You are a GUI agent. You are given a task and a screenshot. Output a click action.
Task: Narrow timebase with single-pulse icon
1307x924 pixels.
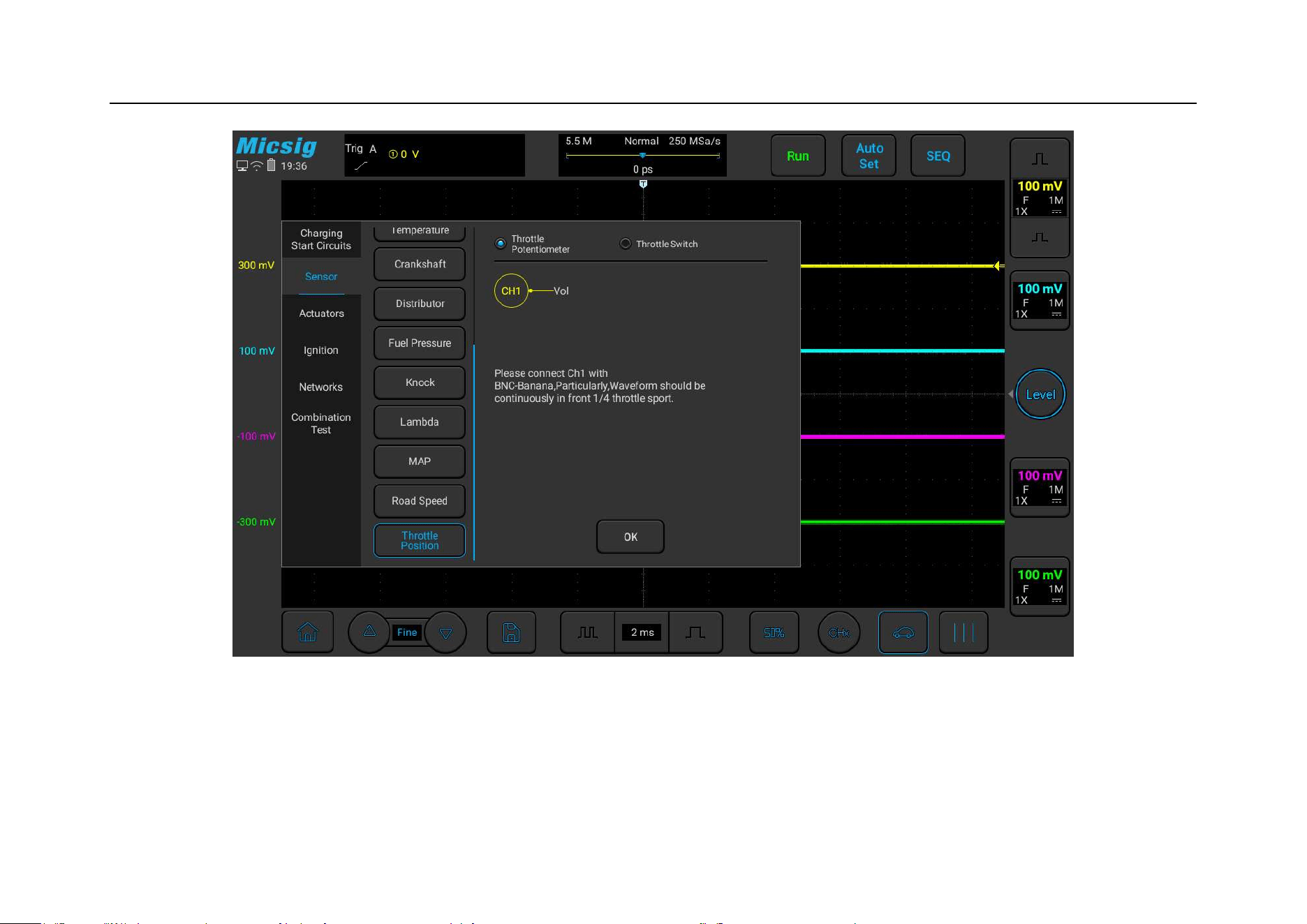pos(695,632)
